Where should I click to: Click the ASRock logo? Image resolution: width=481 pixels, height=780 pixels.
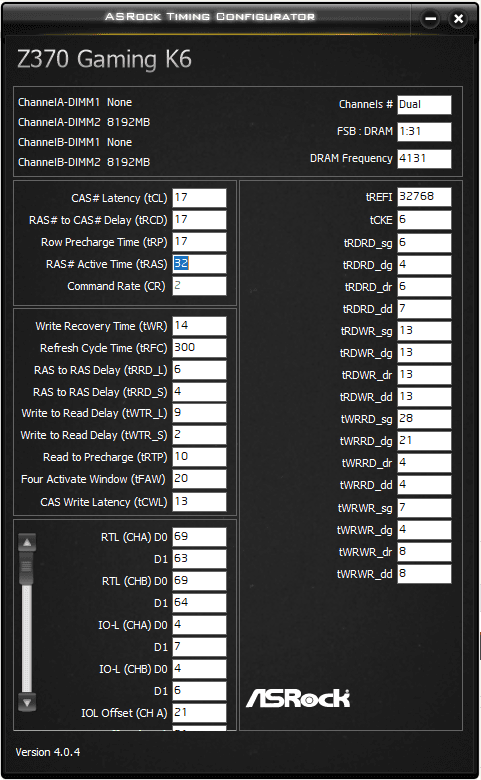[x=298, y=698]
